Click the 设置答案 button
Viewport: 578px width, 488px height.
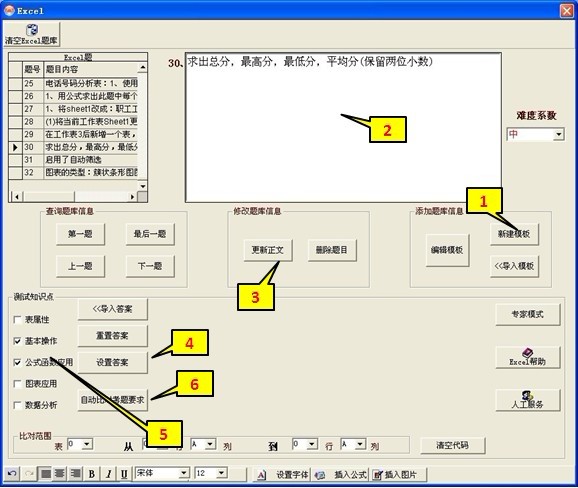pos(112,363)
